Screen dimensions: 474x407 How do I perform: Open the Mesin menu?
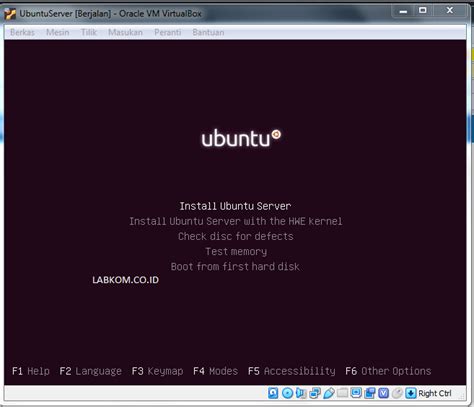click(58, 32)
